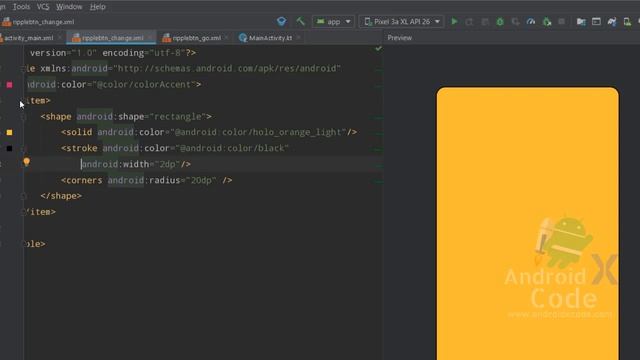Close the ripplebtn_go.xml tab
Screen dimensions: 640x360
[x=227, y=38]
